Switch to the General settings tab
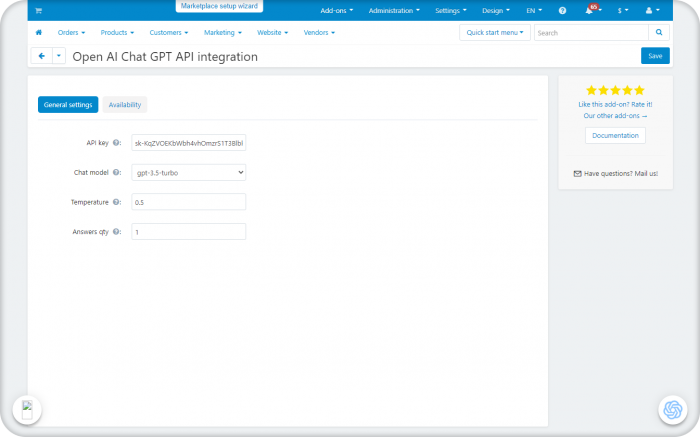Image resolution: width=700 pixels, height=437 pixels. pyautogui.click(x=68, y=104)
